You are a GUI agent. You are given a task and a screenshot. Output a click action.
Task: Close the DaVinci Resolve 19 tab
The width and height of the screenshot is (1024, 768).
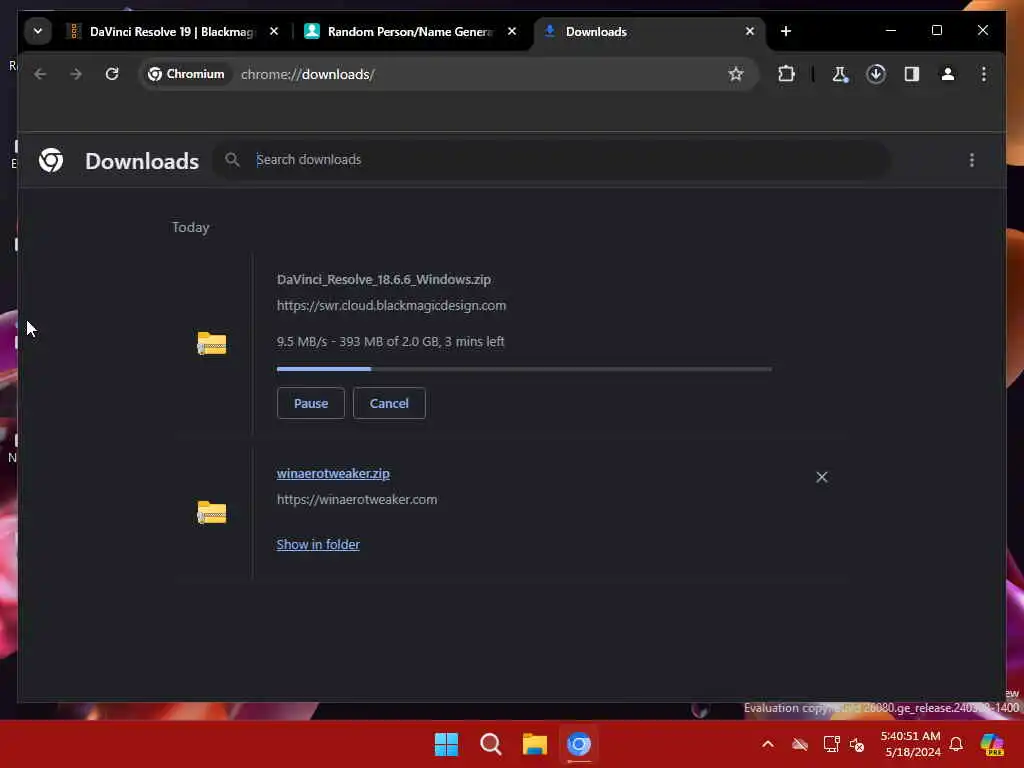[x=274, y=31]
